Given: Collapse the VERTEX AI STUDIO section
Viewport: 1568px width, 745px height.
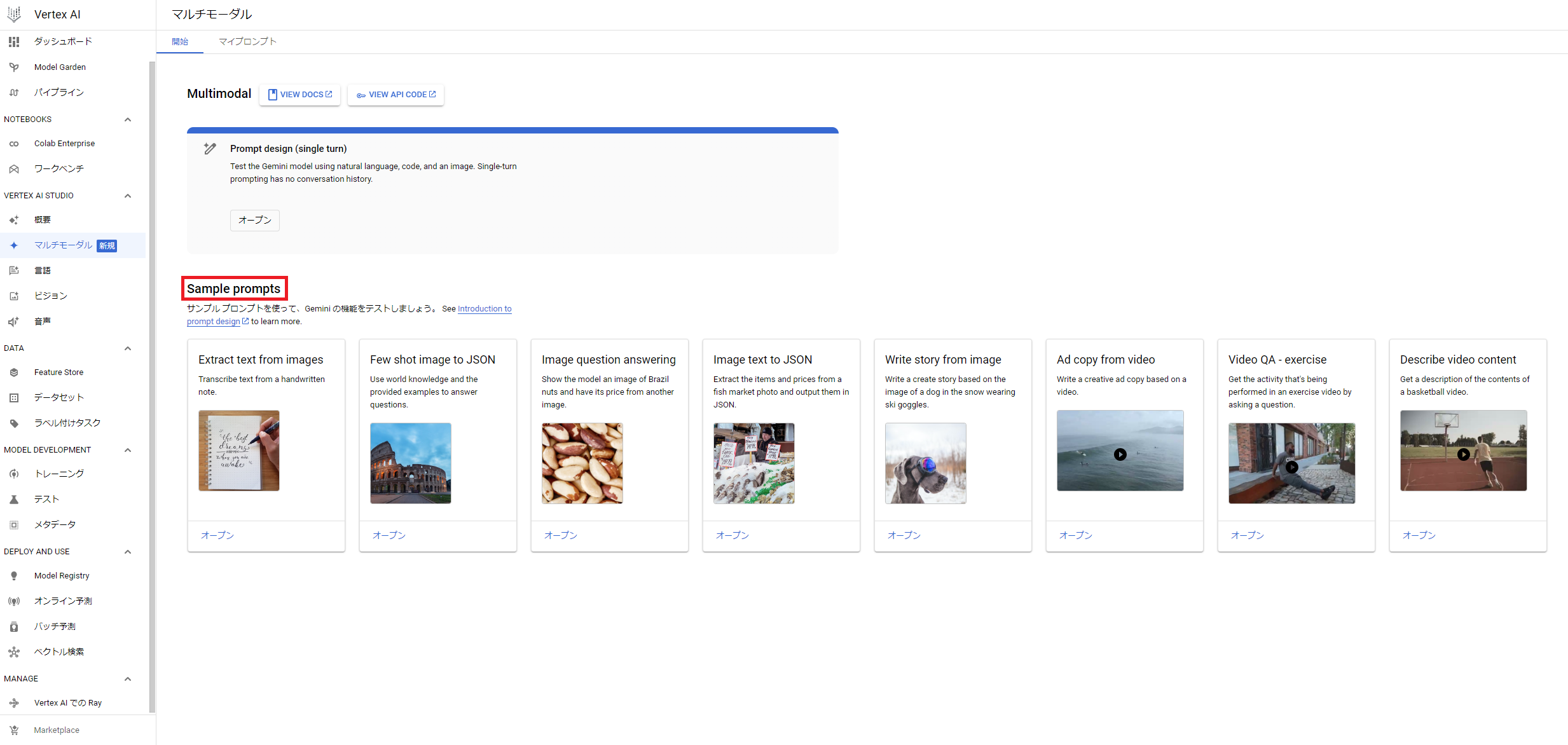Looking at the screenshot, I should click(x=128, y=196).
